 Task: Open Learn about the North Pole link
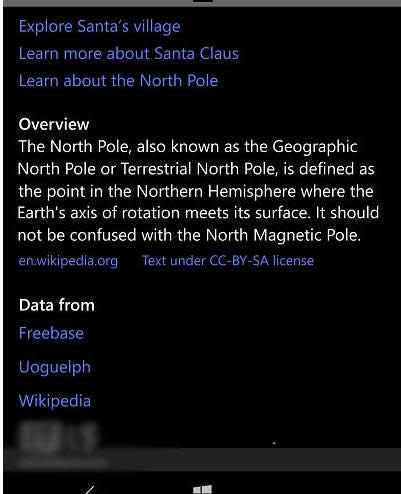click(118, 81)
